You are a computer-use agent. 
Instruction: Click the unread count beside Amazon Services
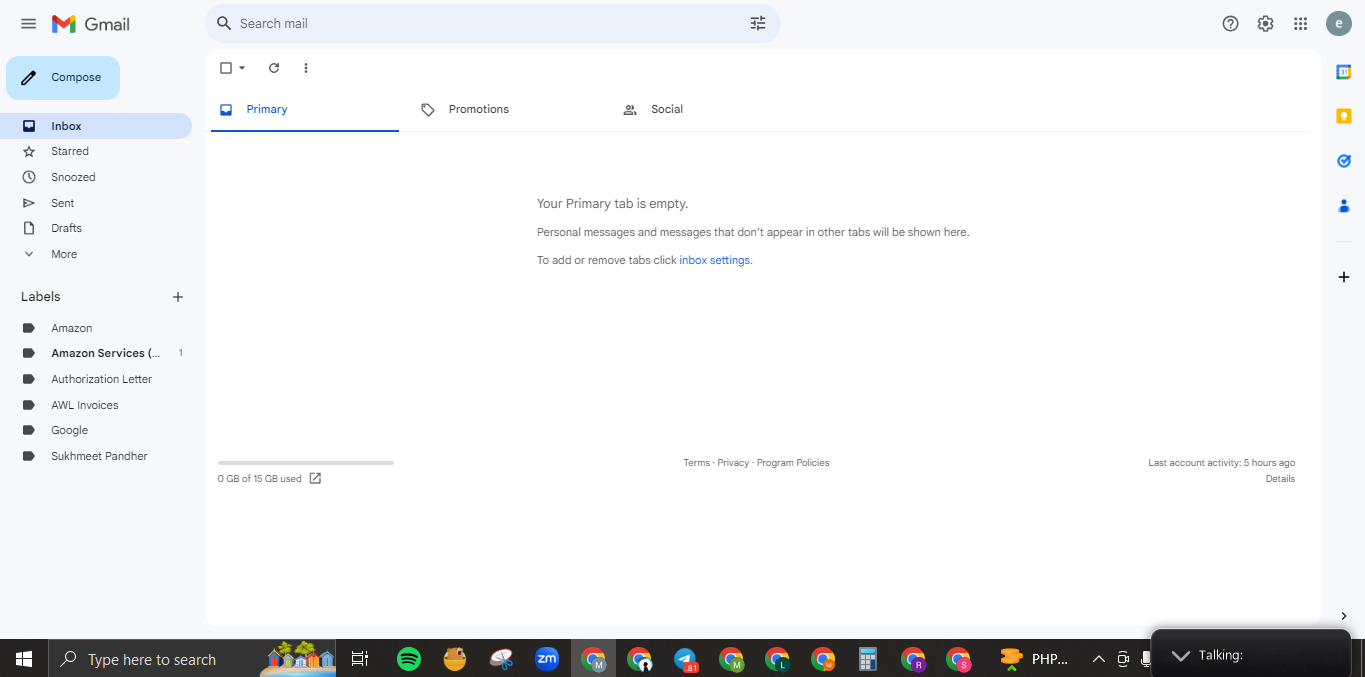pos(181,353)
